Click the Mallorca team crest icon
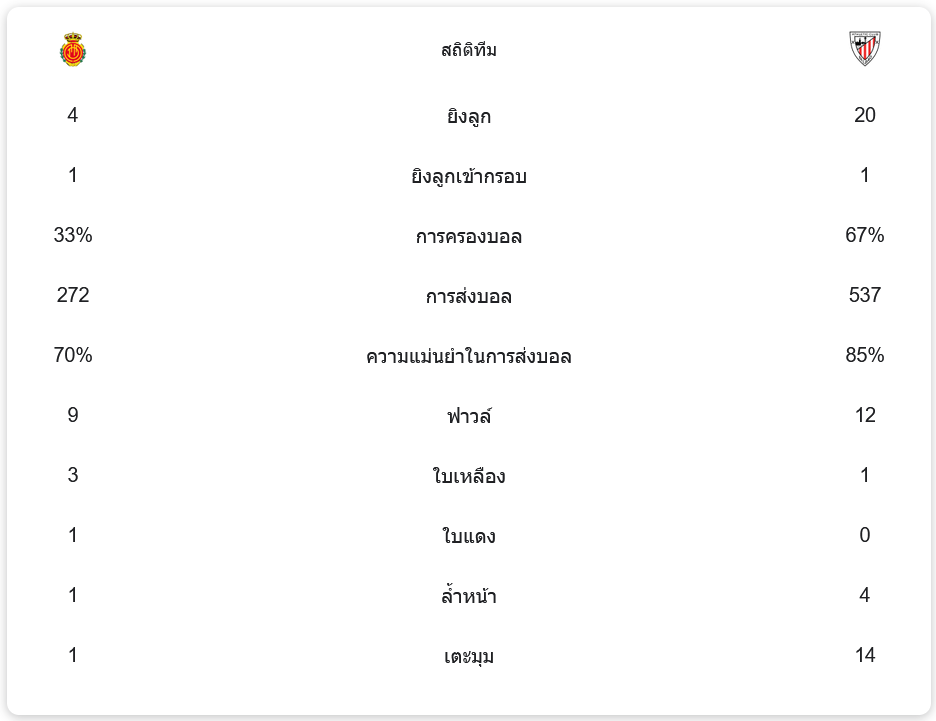This screenshot has height=721, width=936. (73, 49)
